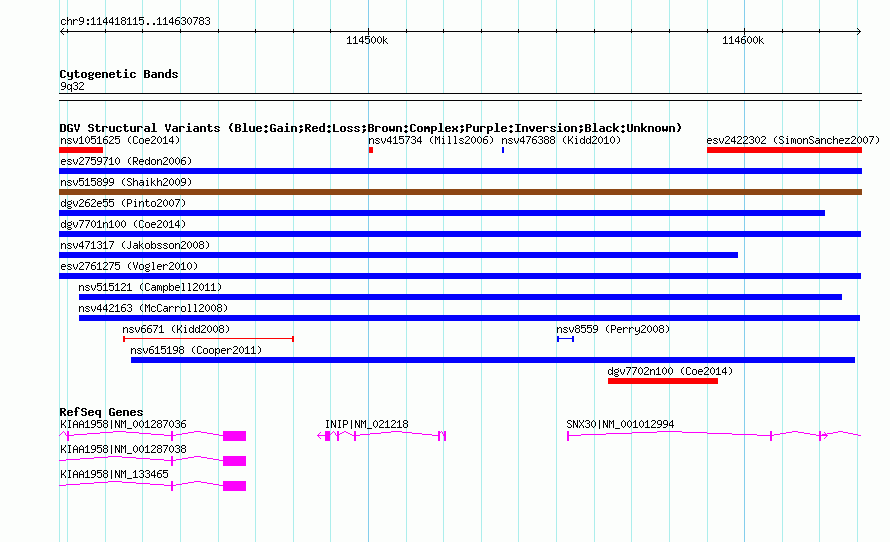The image size is (890, 542).
Task: Click dgv7702n100 (Coe2014) label
Action: [670, 371]
